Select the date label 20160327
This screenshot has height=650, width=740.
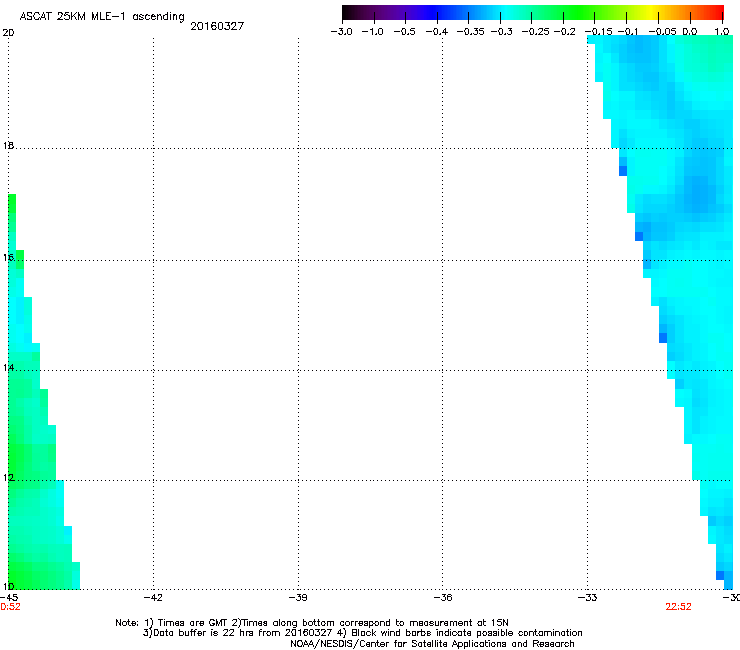click(217, 26)
